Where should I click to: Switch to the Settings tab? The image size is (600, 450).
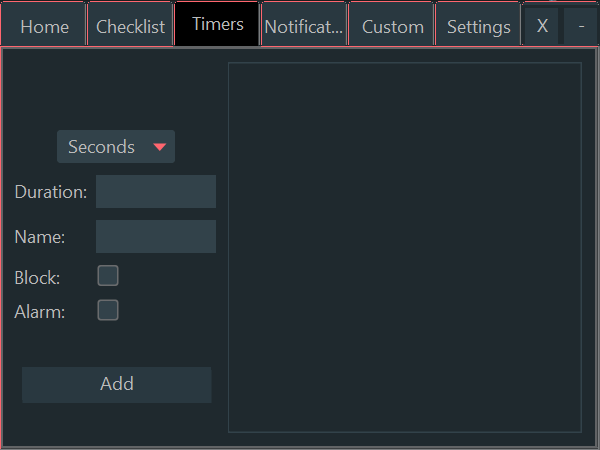click(478, 27)
